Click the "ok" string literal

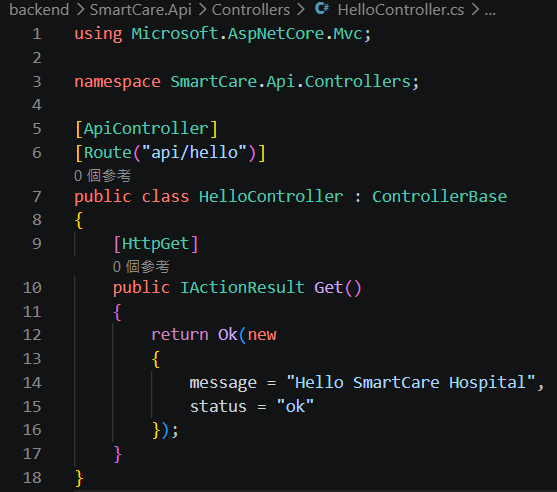pyautogui.click(x=295, y=406)
